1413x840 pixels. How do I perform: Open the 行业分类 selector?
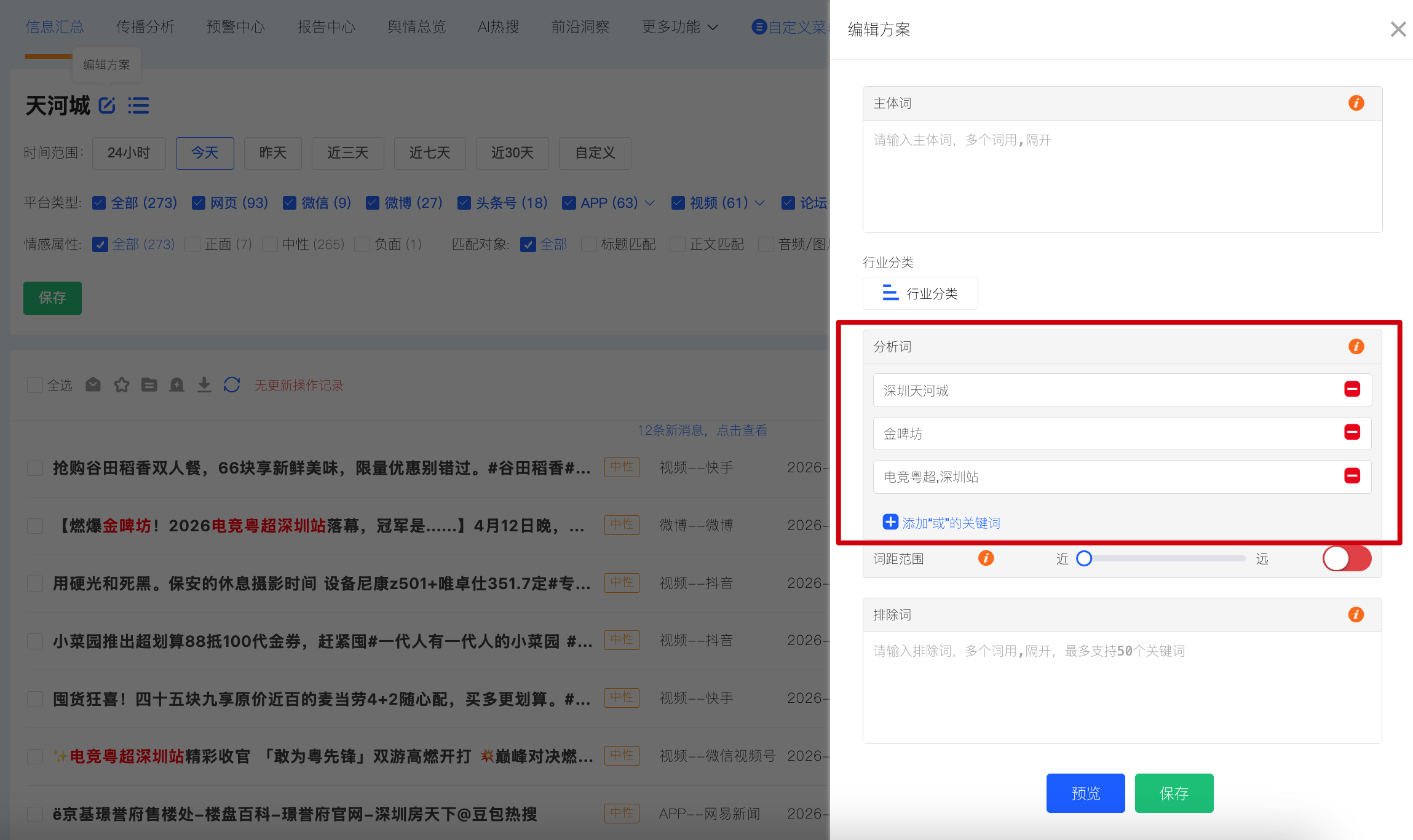(x=920, y=293)
